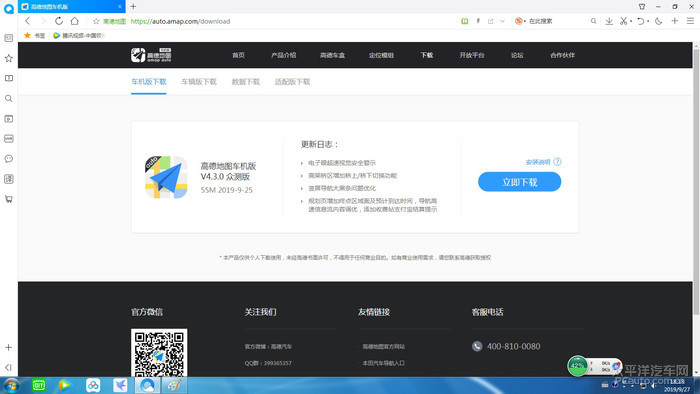Open the 合作伙伴 navigation item
700x394 pixels.
562,55
